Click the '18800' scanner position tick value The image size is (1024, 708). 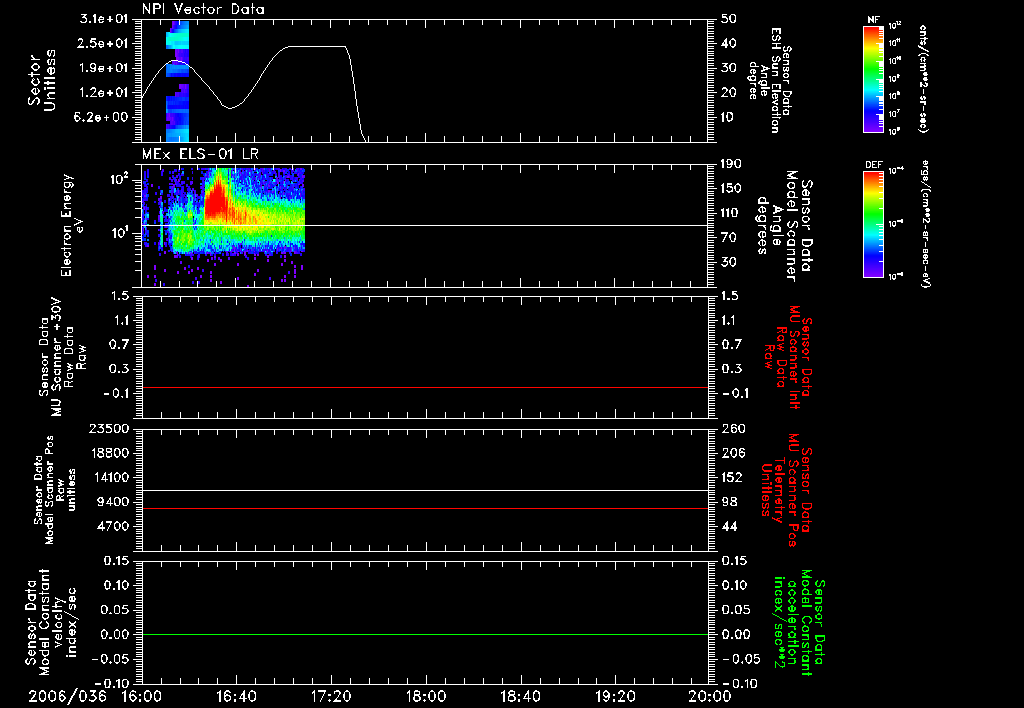[x=109, y=453]
